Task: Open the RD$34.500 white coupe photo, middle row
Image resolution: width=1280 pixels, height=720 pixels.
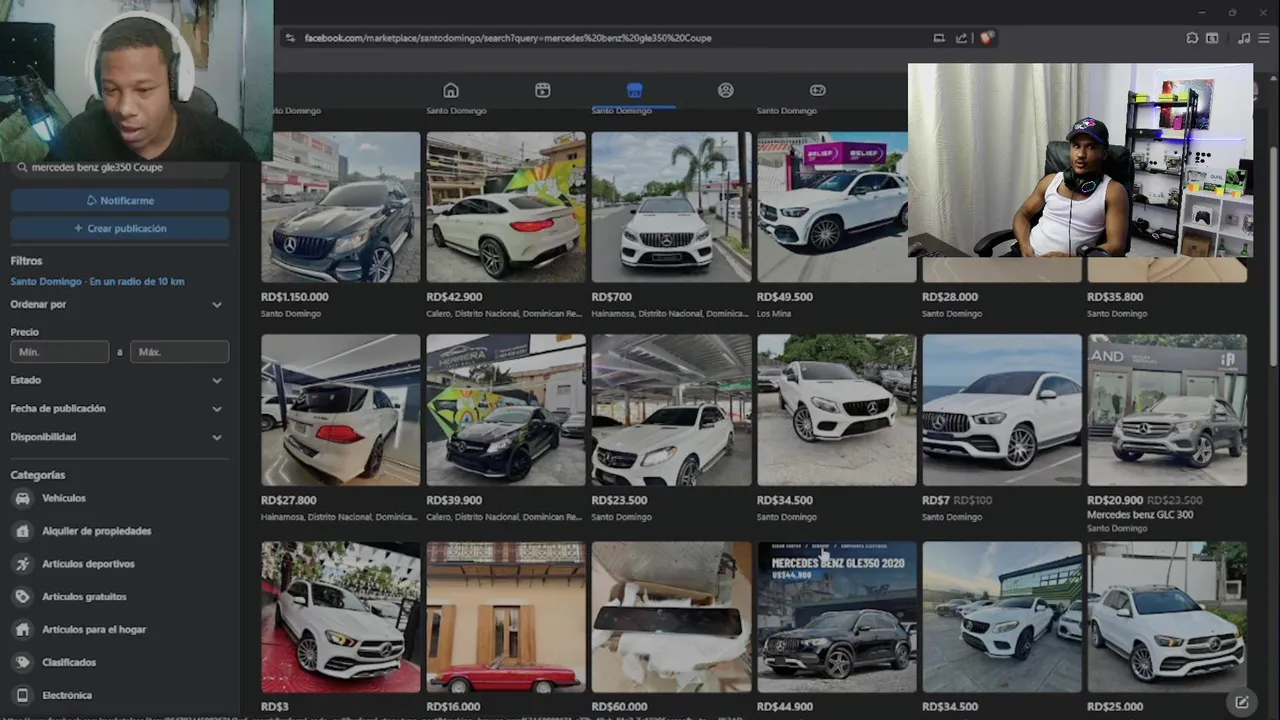Action: 837,410
